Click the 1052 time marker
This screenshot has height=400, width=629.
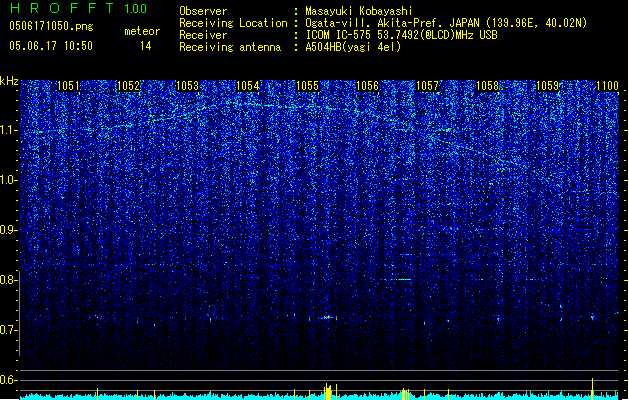[128, 86]
